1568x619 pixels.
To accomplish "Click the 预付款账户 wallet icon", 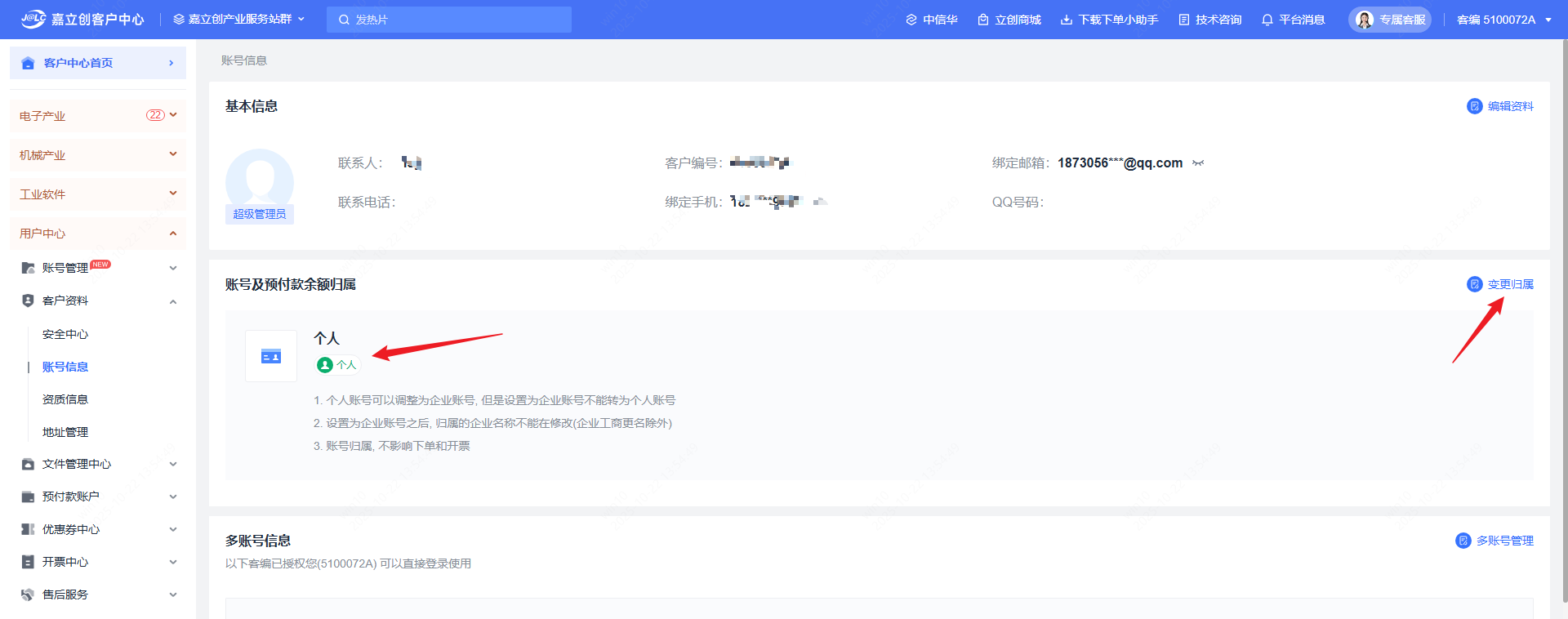I will 28,497.
